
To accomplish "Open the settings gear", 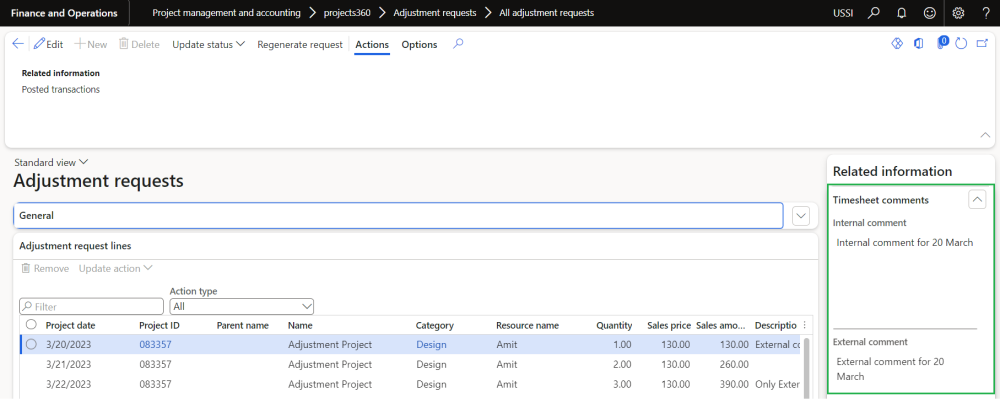I will click(958, 13).
